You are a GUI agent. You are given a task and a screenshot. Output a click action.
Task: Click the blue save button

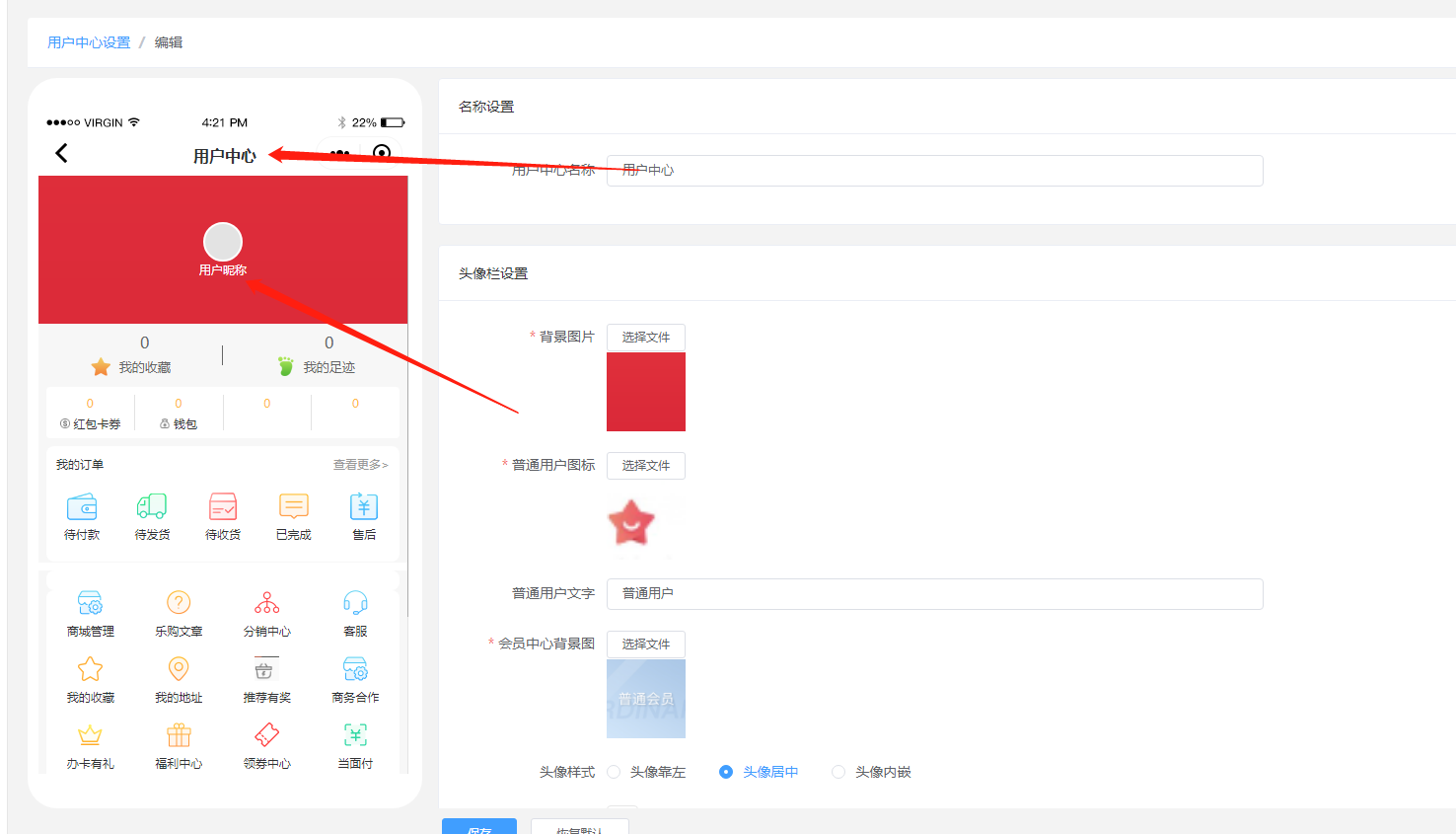point(479,827)
